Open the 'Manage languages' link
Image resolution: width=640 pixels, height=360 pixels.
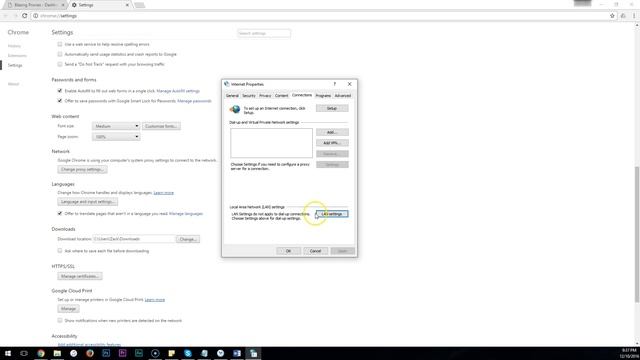click(x=186, y=213)
